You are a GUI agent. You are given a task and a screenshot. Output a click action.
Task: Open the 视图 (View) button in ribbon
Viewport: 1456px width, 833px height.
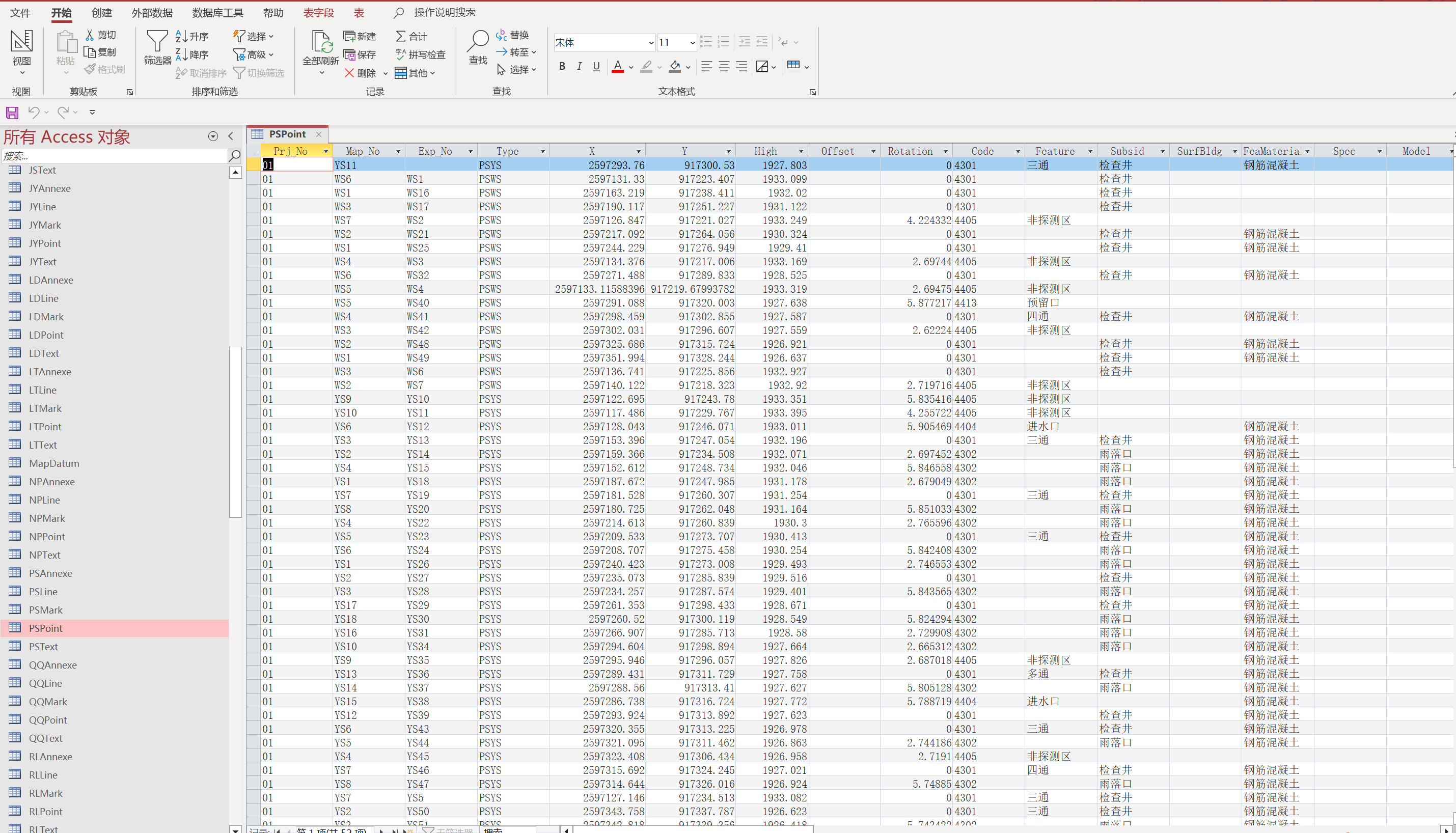[22, 52]
